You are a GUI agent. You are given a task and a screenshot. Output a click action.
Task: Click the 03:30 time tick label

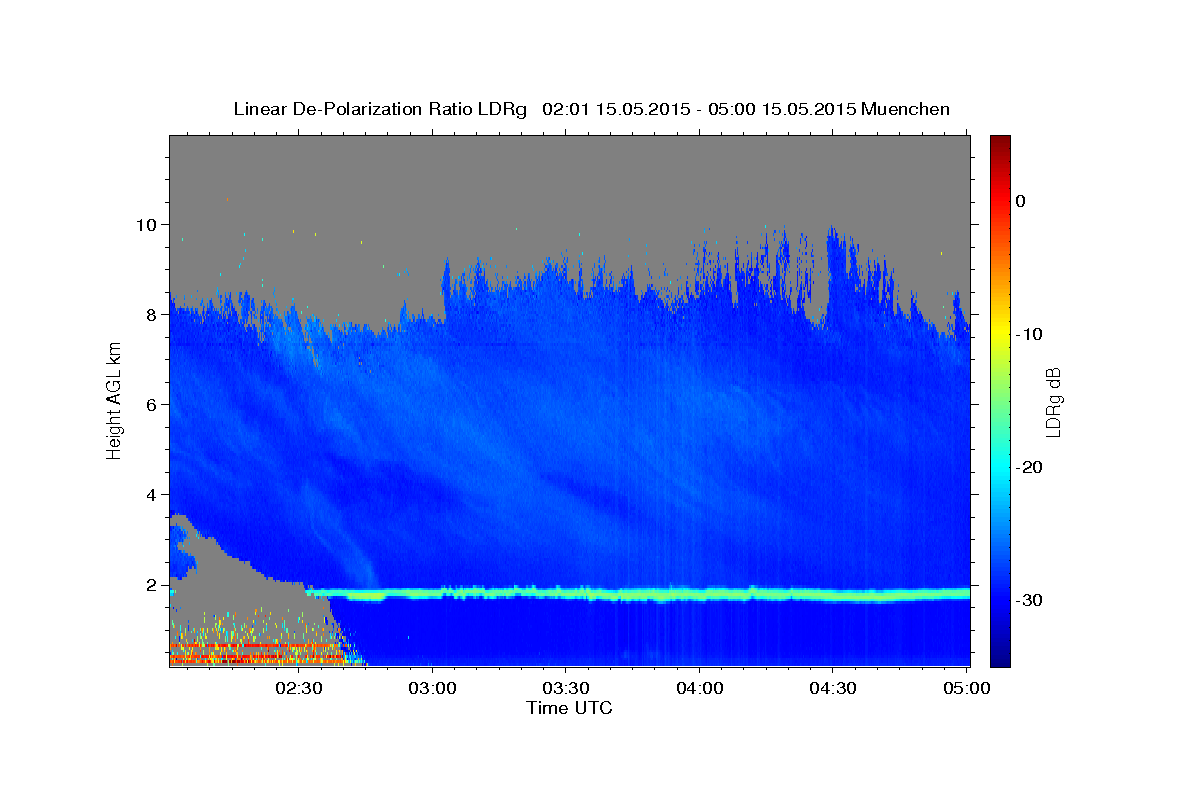[566, 688]
